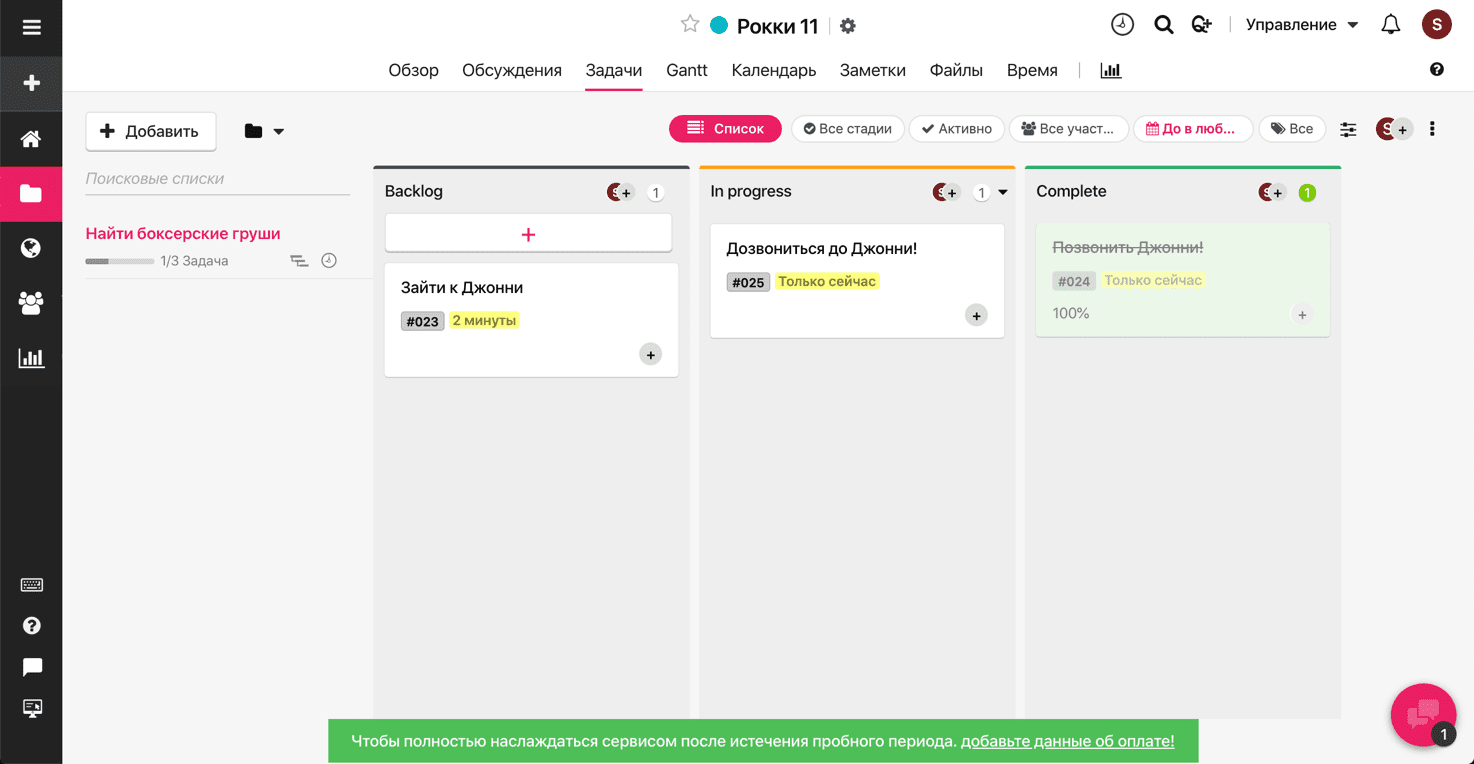Click the notification bell icon
This screenshot has width=1474, height=764.
[1390, 25]
